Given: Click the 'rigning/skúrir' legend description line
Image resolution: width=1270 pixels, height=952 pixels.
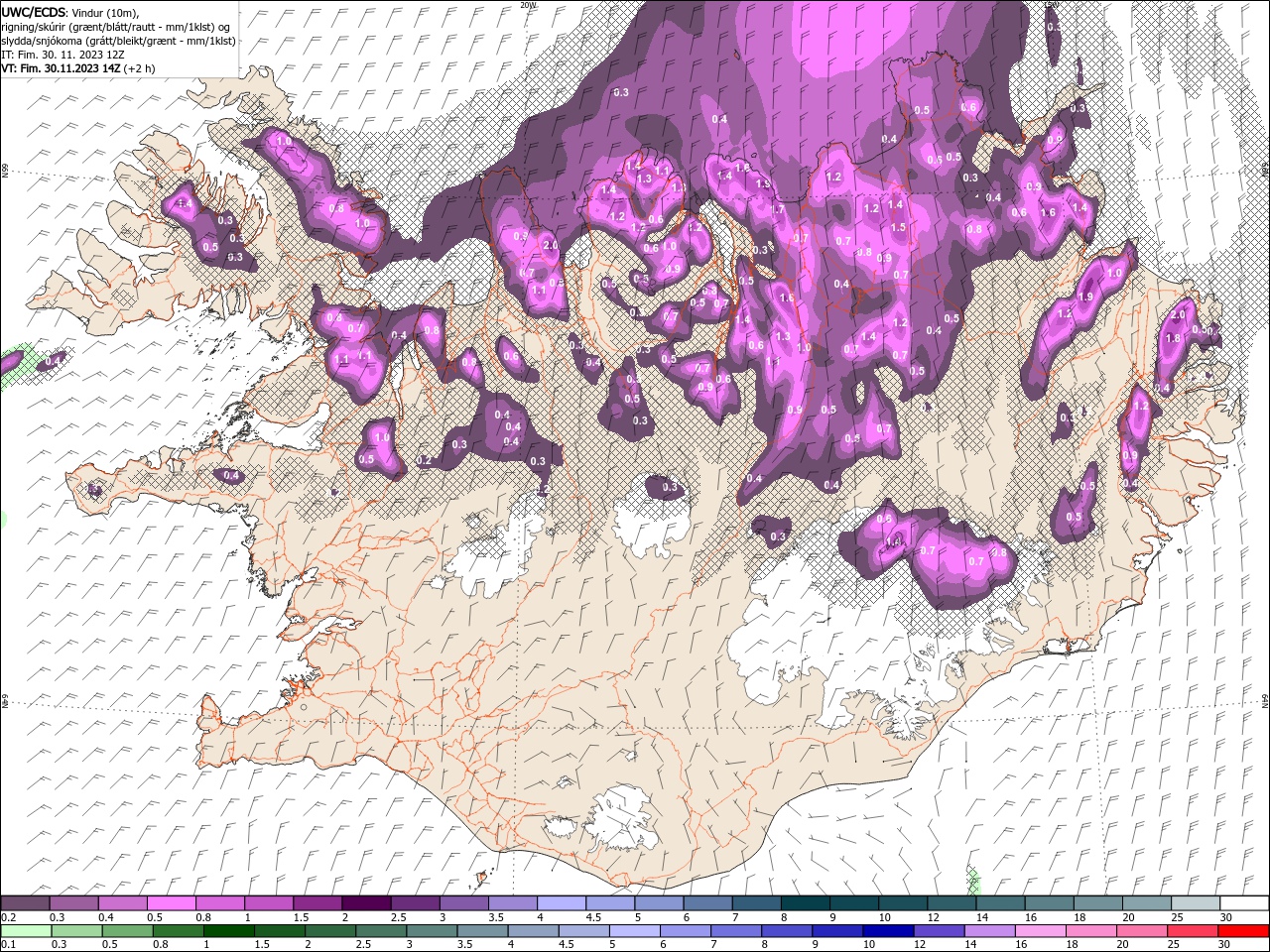Looking at the screenshot, I should point(116,27).
